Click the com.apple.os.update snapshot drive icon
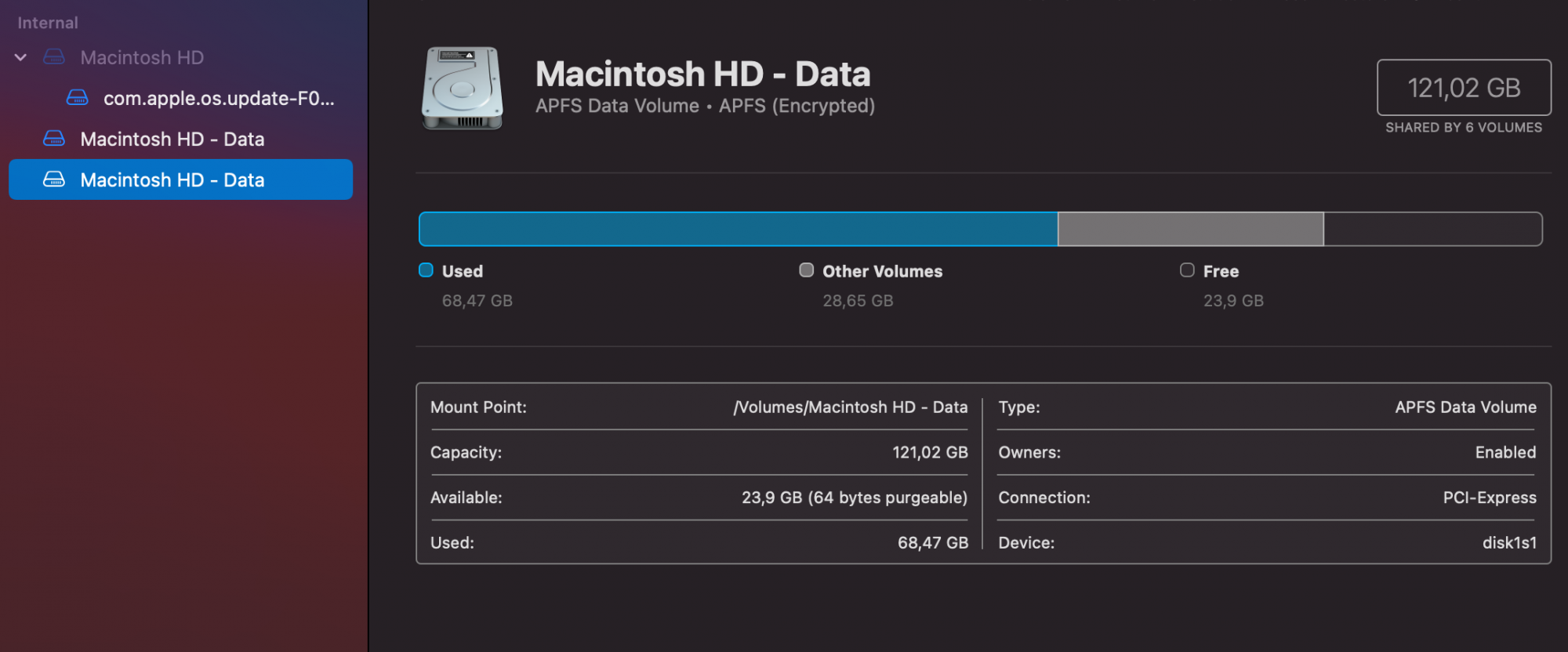 pos(78,98)
